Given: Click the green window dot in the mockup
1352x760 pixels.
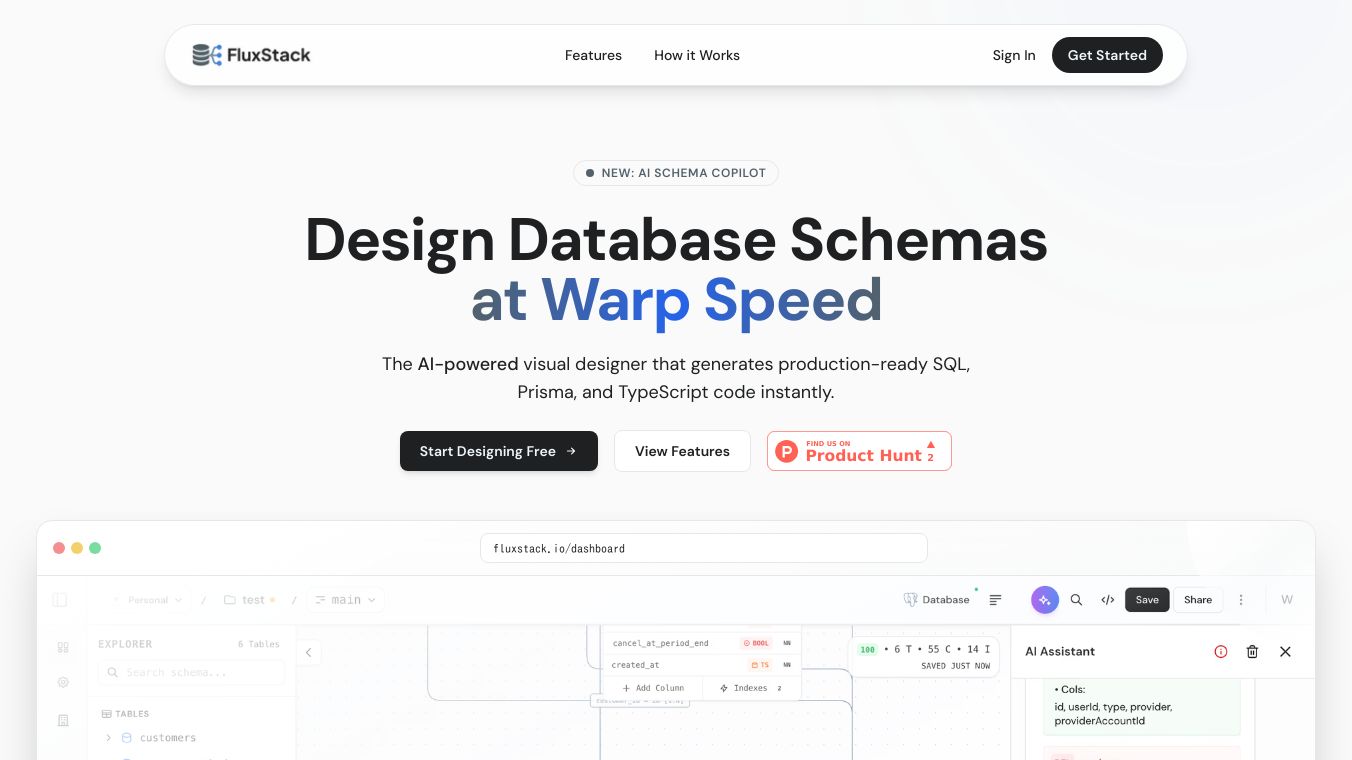Looking at the screenshot, I should (x=95, y=548).
